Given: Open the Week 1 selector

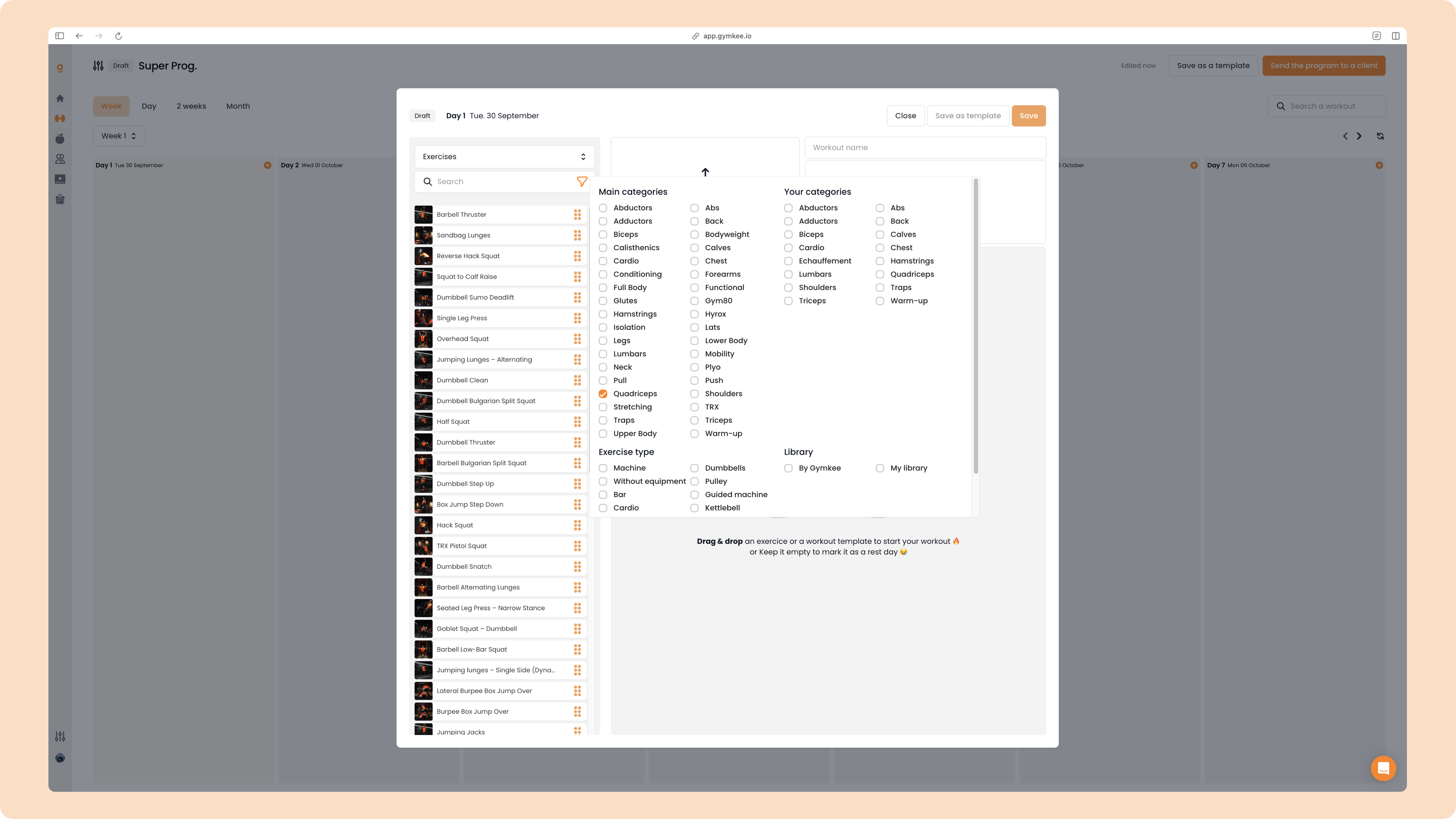Looking at the screenshot, I should pos(119,136).
